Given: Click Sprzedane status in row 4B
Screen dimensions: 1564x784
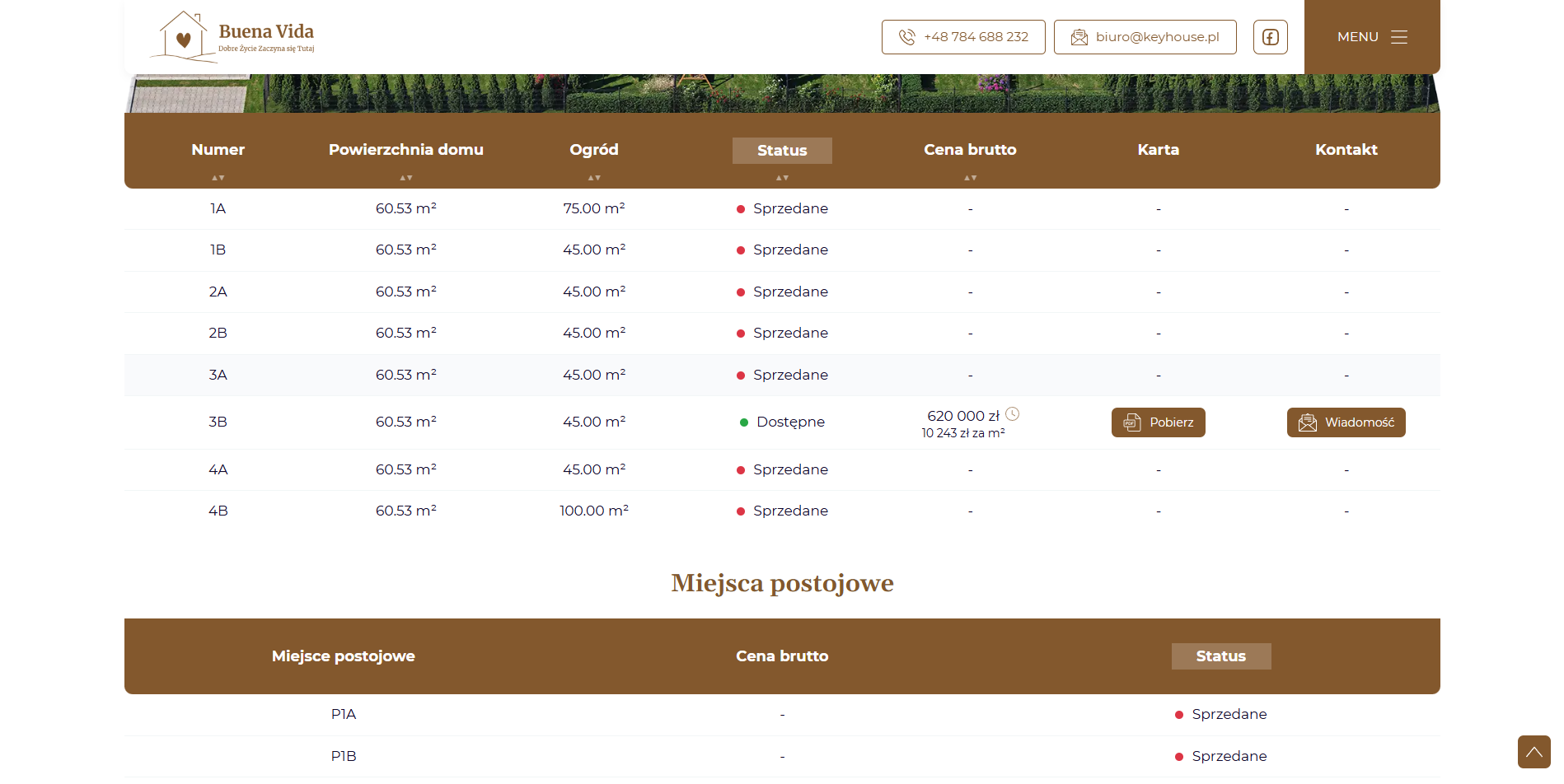Looking at the screenshot, I should coord(782,511).
